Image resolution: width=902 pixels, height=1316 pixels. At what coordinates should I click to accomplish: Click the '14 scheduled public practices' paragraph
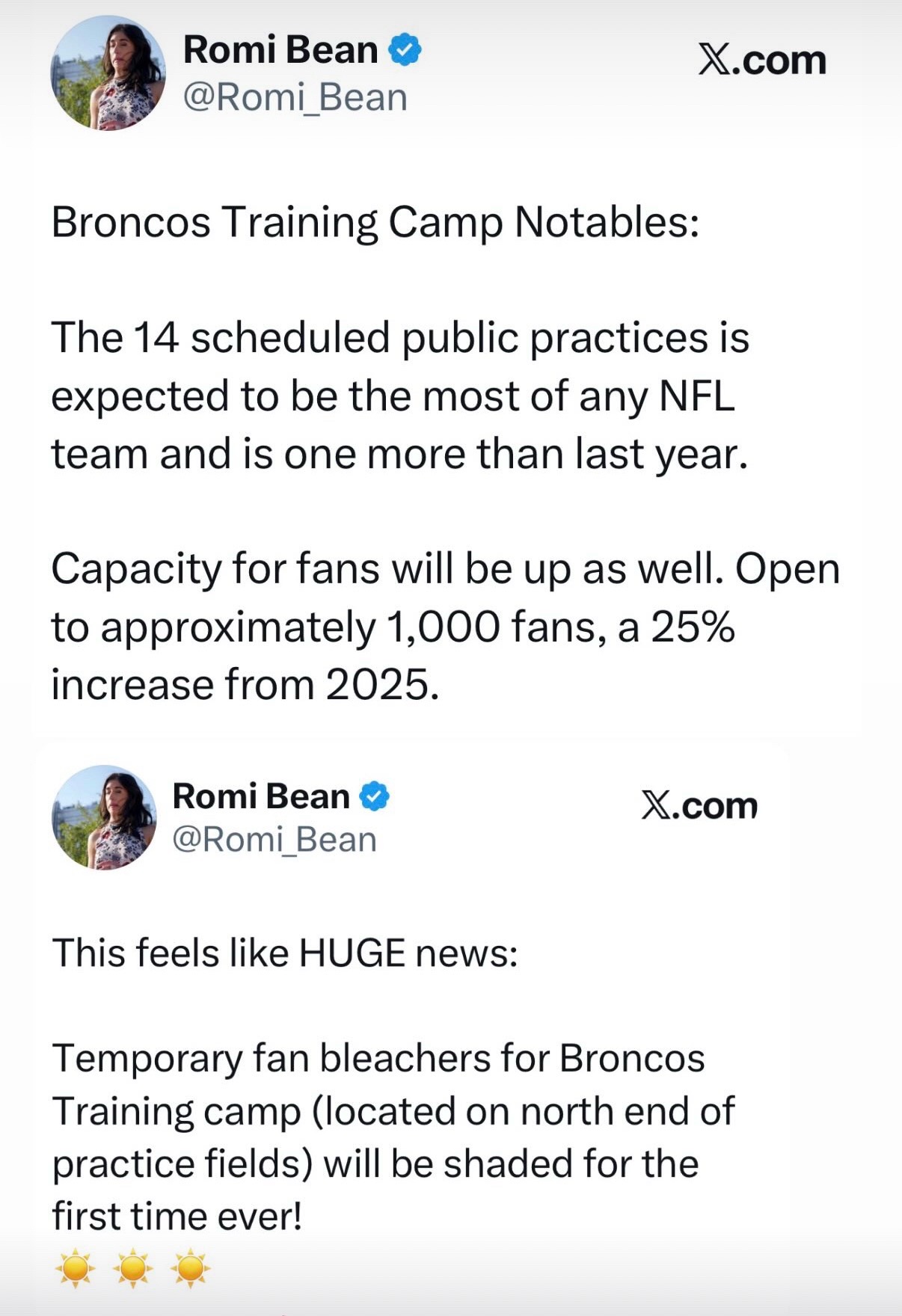pos(400,396)
